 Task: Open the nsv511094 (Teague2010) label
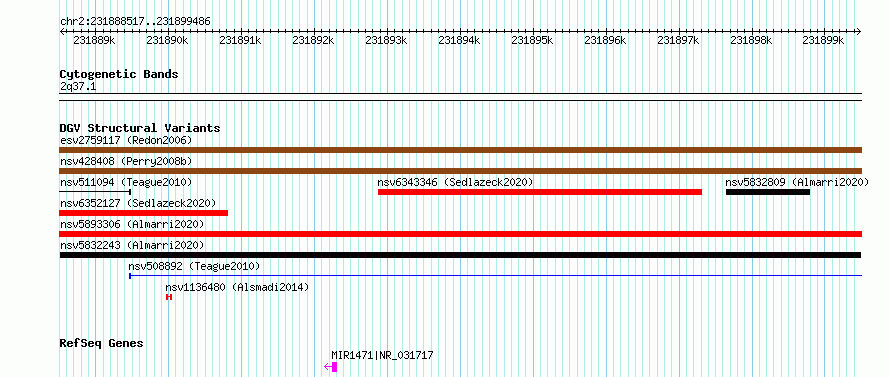(126, 182)
